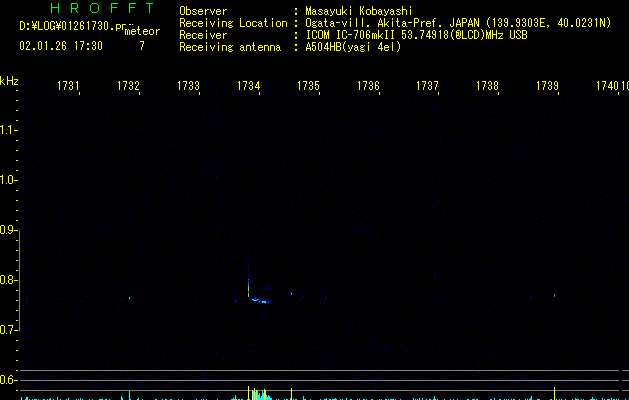
Task: Click the Receiving antenna field label
Action: click(230, 47)
